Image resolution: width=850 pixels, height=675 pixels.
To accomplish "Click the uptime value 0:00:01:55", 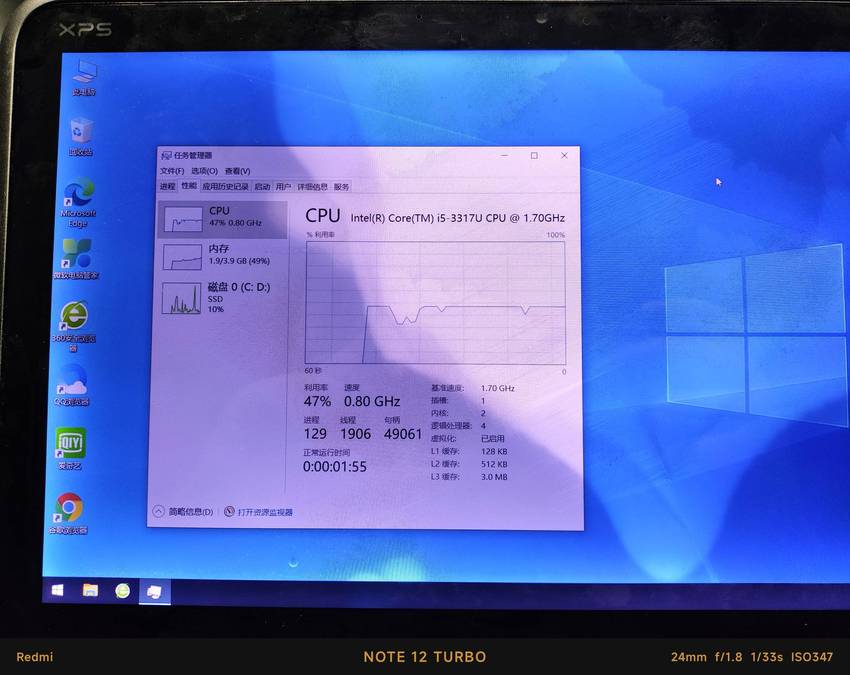I will [335, 467].
